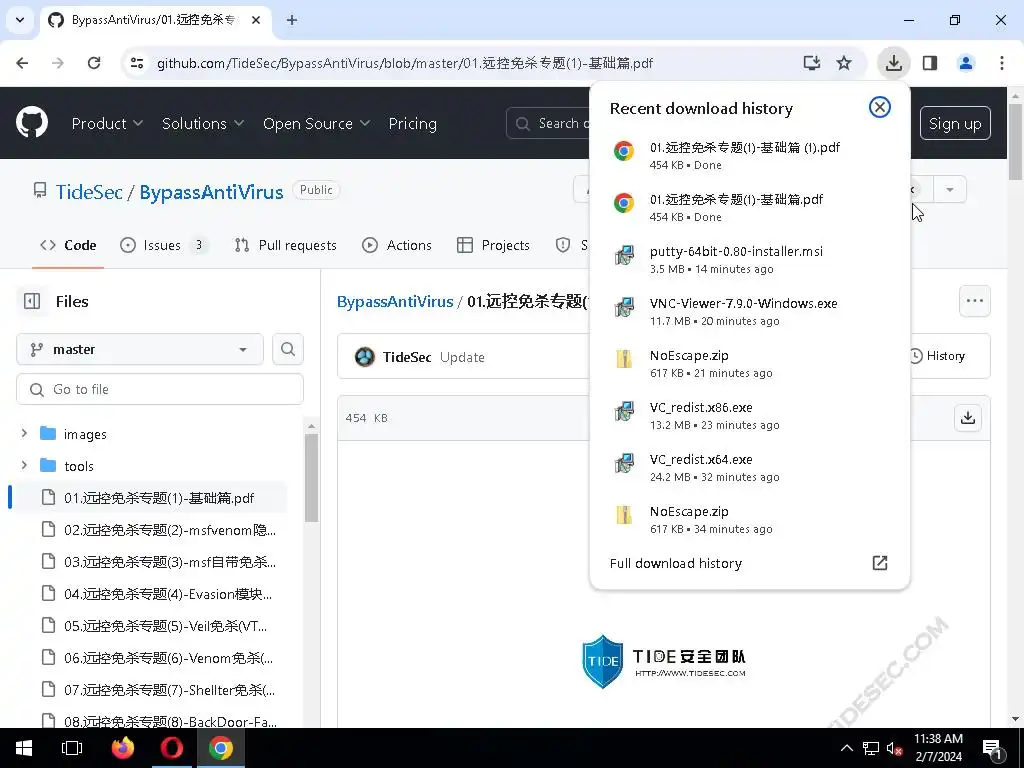Open downloaded putty-64bit-0.80-installer.msi entry
The image size is (1024, 768).
pos(749,259)
